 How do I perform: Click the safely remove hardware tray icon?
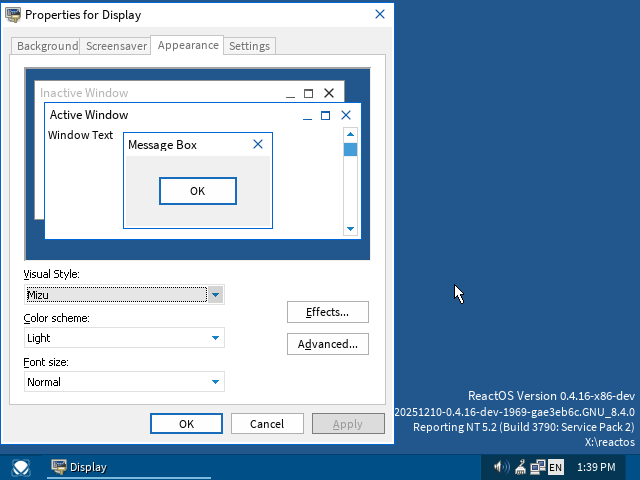tap(520, 467)
